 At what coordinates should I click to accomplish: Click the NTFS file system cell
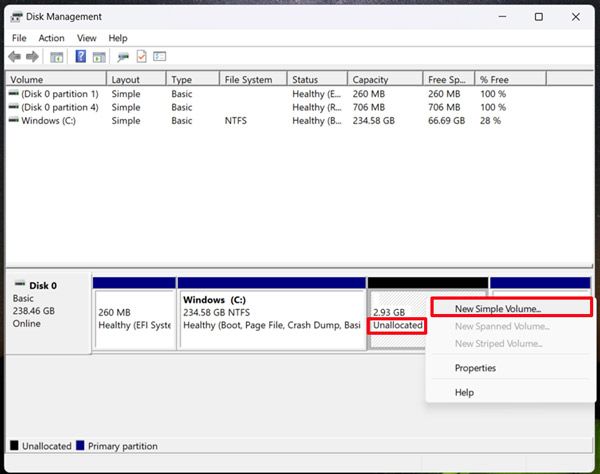236,121
